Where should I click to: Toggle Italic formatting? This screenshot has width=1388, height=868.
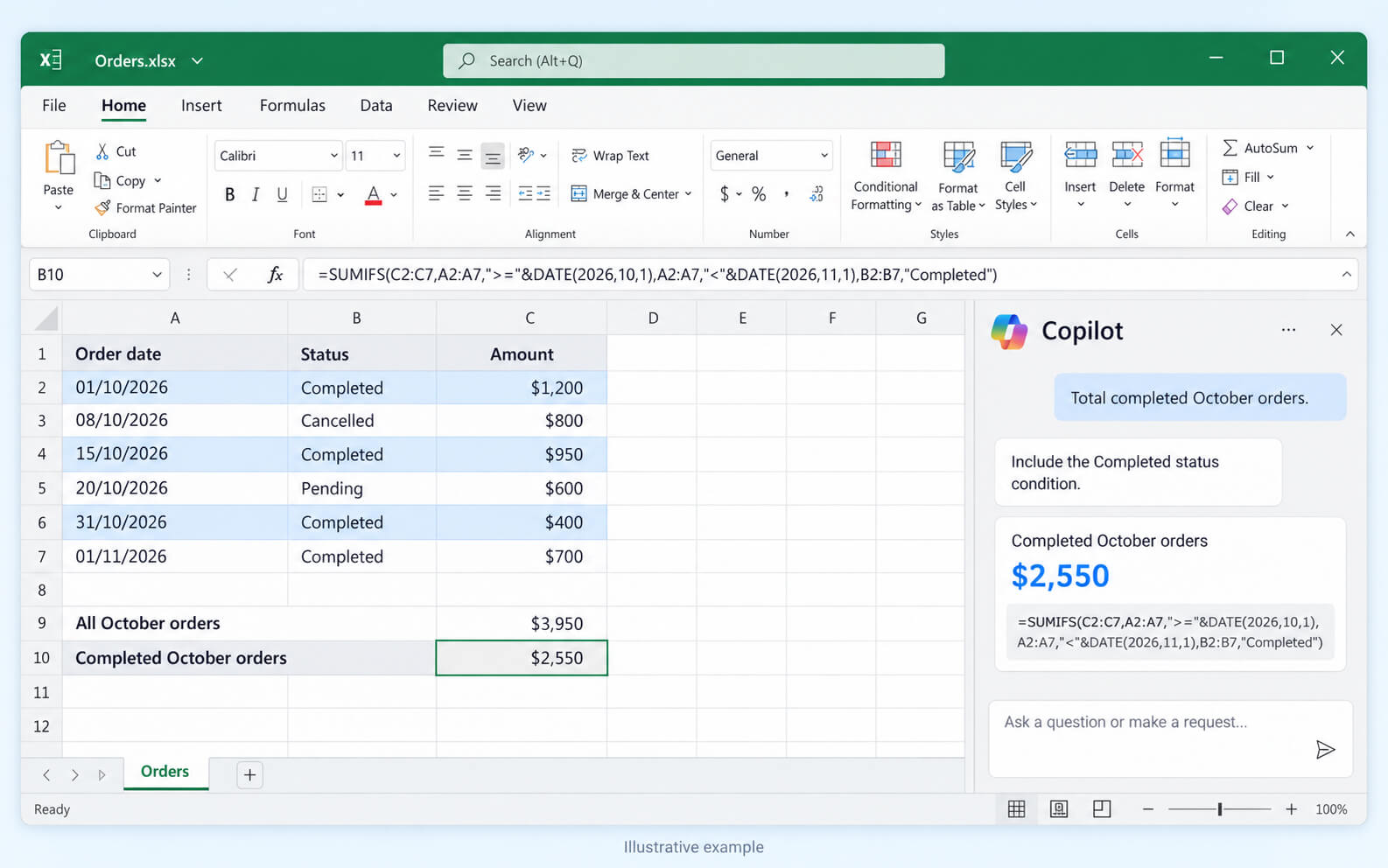[256, 194]
